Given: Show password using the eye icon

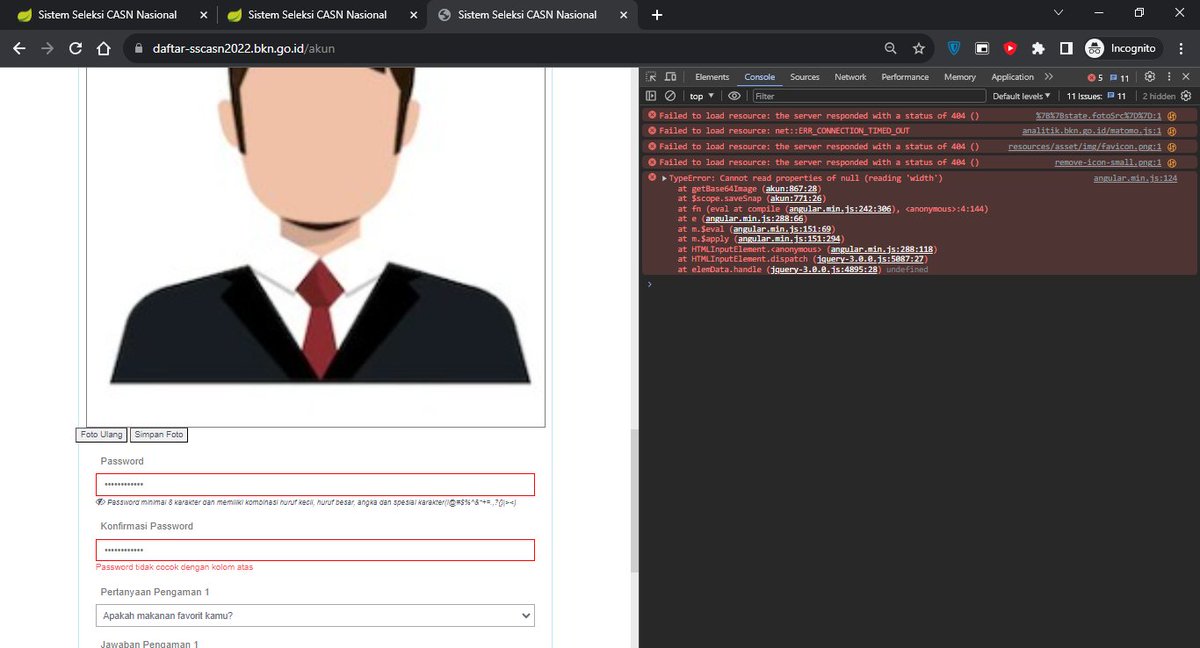Looking at the screenshot, I should [x=100, y=502].
